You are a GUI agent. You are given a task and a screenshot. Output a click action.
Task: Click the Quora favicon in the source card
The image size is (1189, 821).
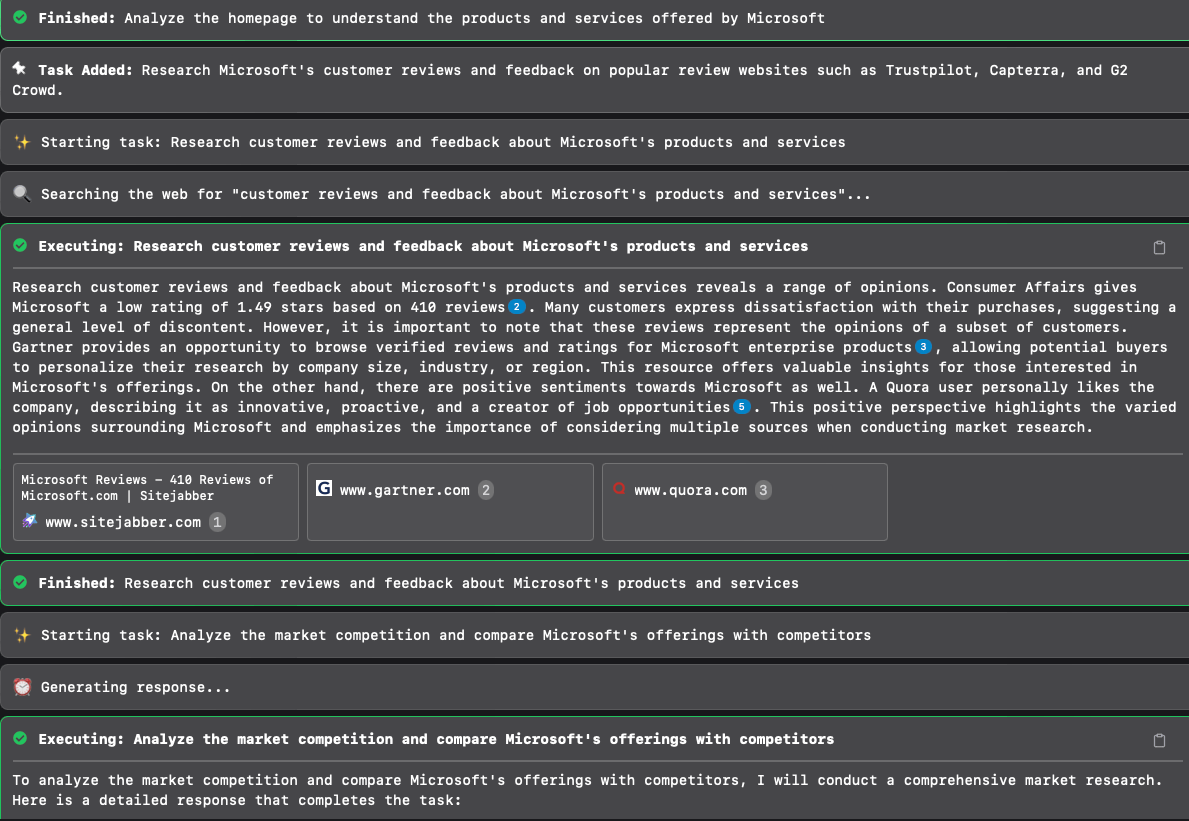coord(619,489)
